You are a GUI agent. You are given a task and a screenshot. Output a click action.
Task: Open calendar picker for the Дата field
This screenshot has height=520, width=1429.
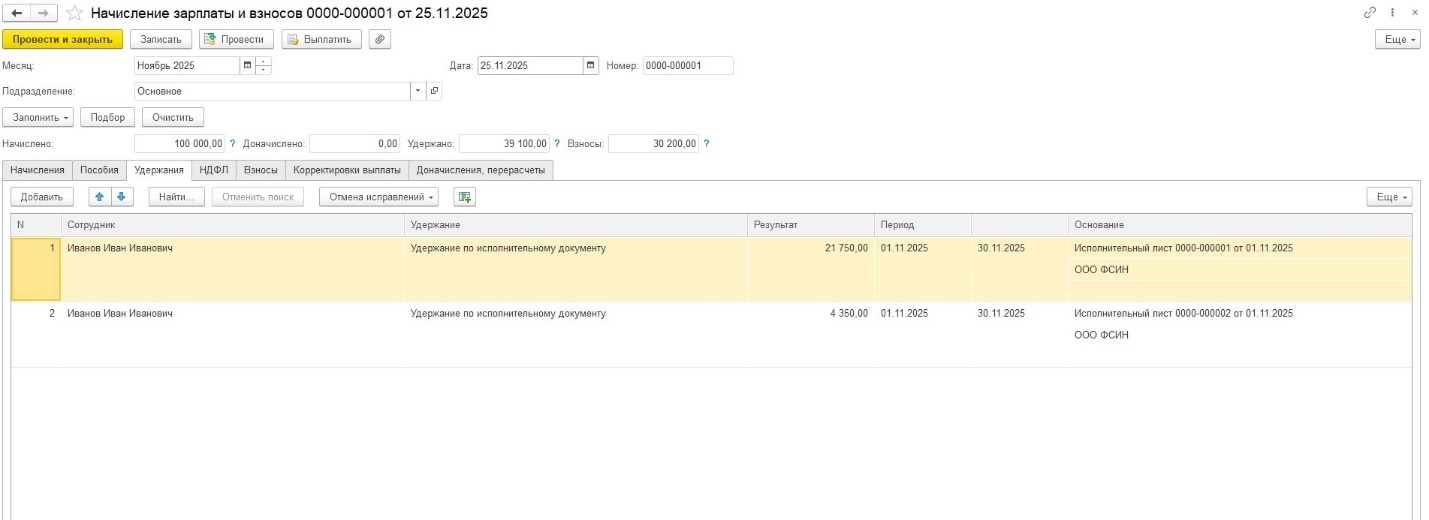[x=591, y=66]
